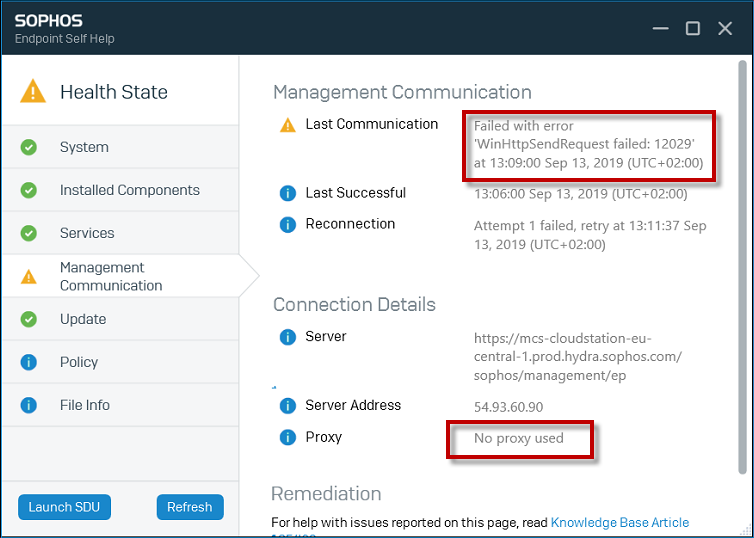The height and width of the screenshot is (538, 754).
Task: Open the Installed Components section
Action: coord(121,190)
